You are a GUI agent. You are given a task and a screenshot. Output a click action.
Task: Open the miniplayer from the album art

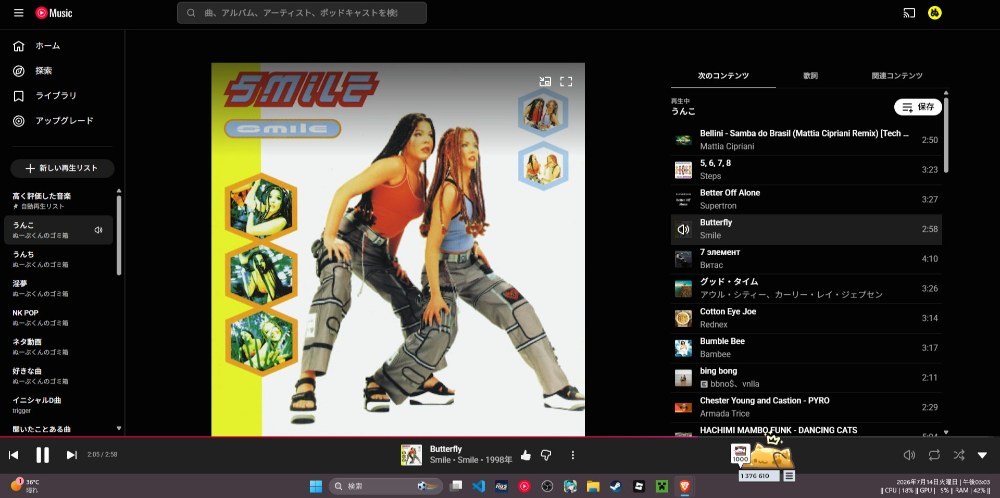(545, 81)
